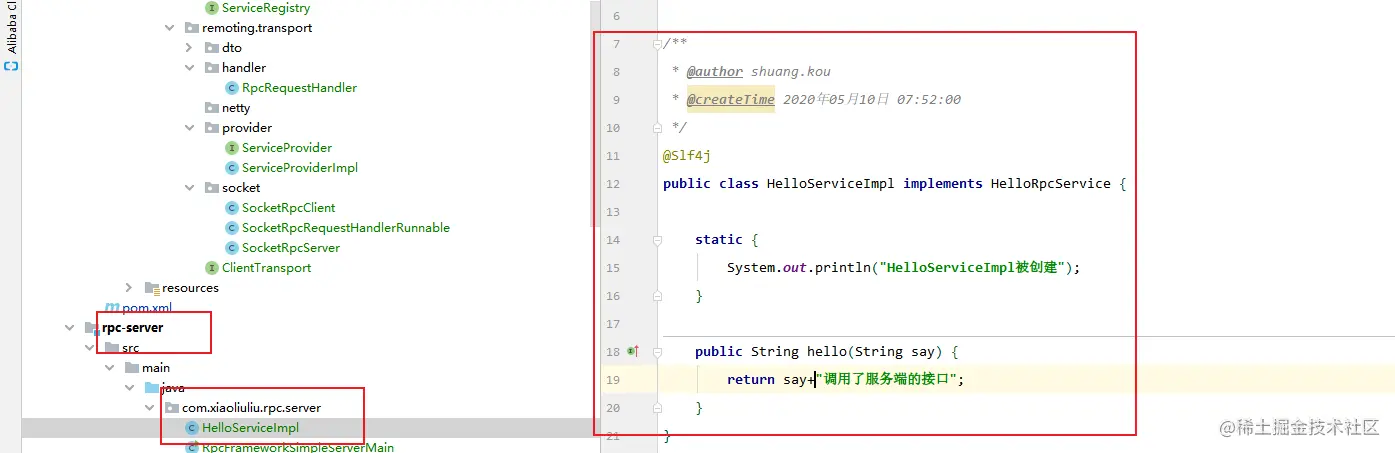Screen dimensions: 1395x453
Task: Open SocketRpcClient class via its icon
Action: point(232,208)
